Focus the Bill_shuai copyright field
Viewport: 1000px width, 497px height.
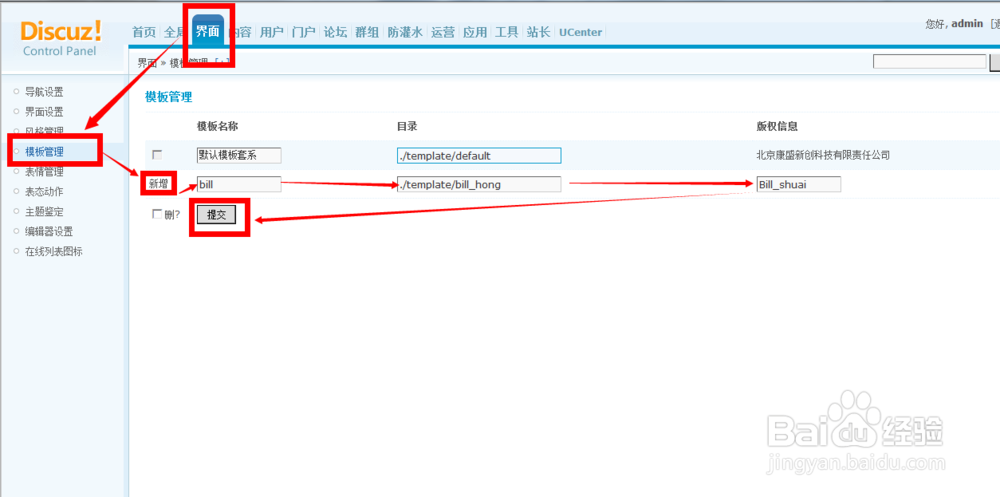pos(798,184)
